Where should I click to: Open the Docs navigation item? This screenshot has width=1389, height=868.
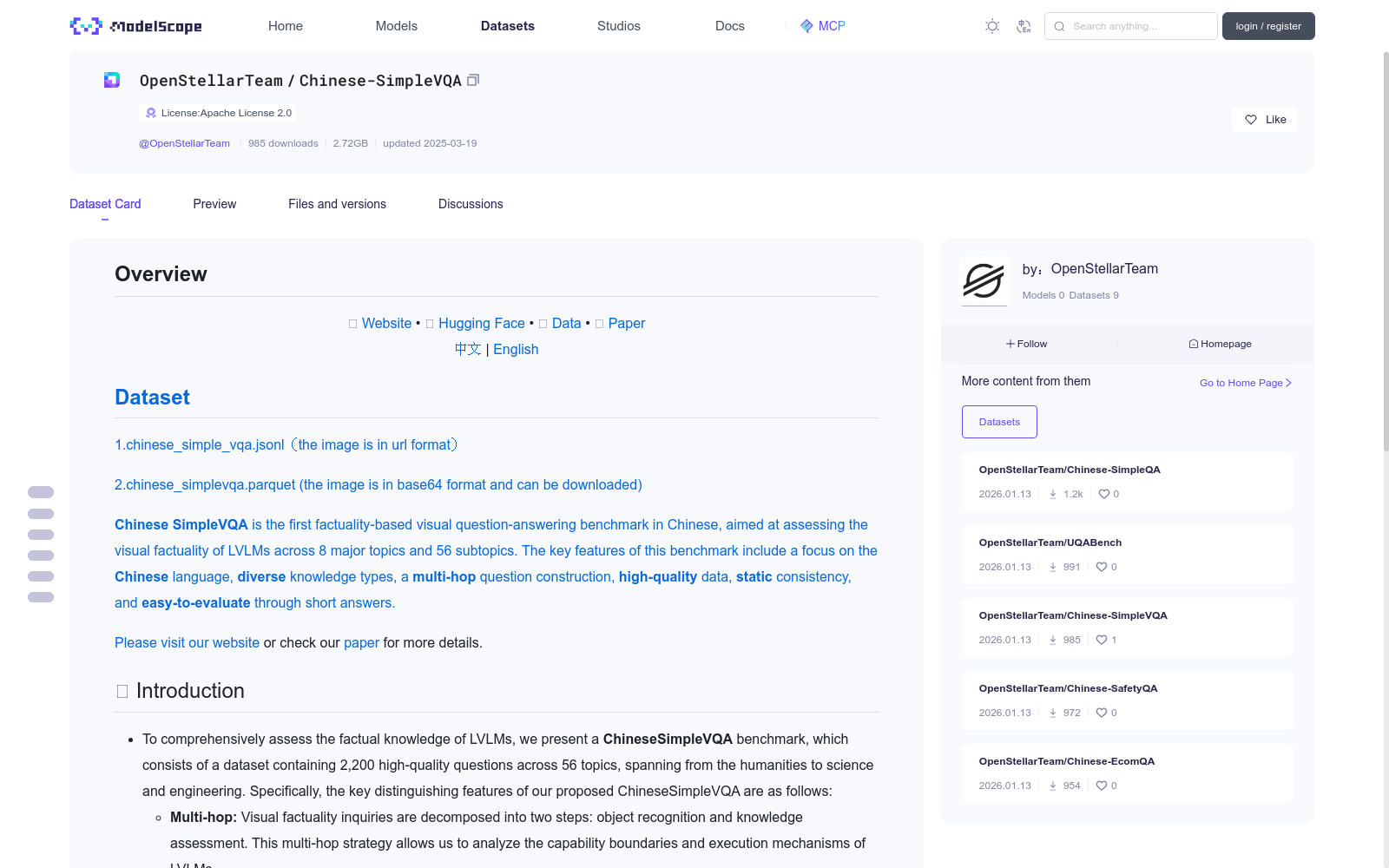tap(730, 26)
